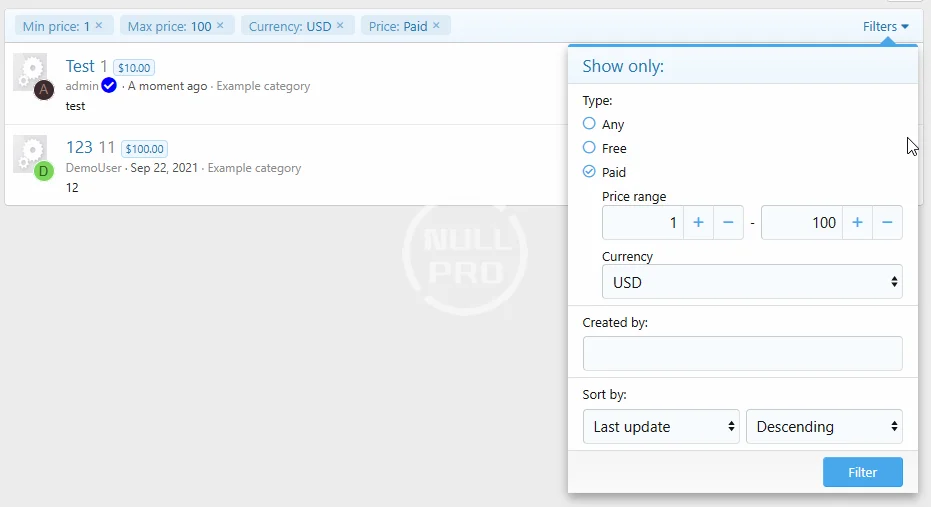Collapse the Filters menu

coord(885,27)
